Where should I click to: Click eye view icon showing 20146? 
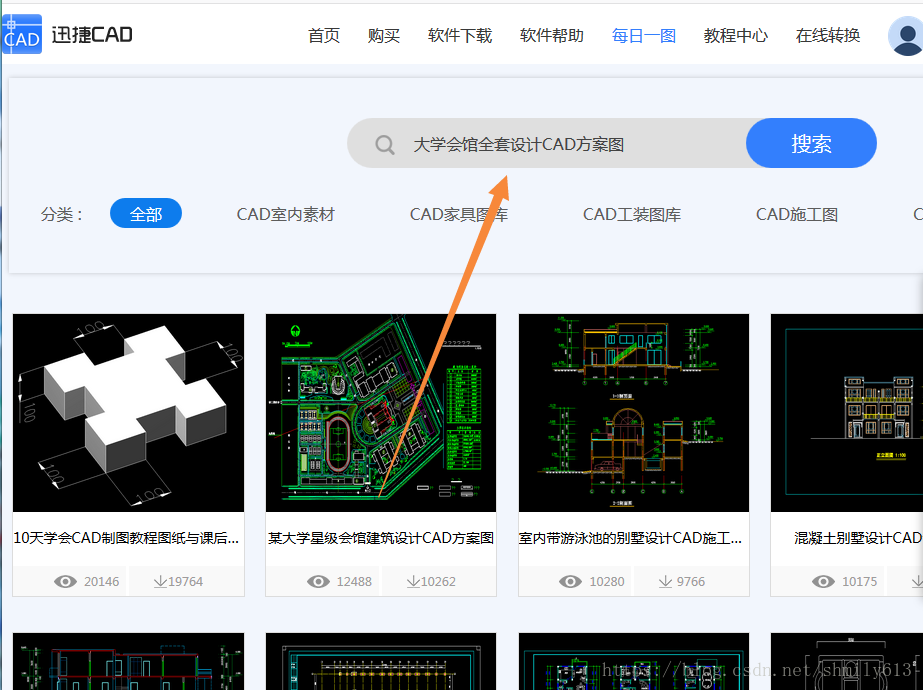tap(65, 582)
